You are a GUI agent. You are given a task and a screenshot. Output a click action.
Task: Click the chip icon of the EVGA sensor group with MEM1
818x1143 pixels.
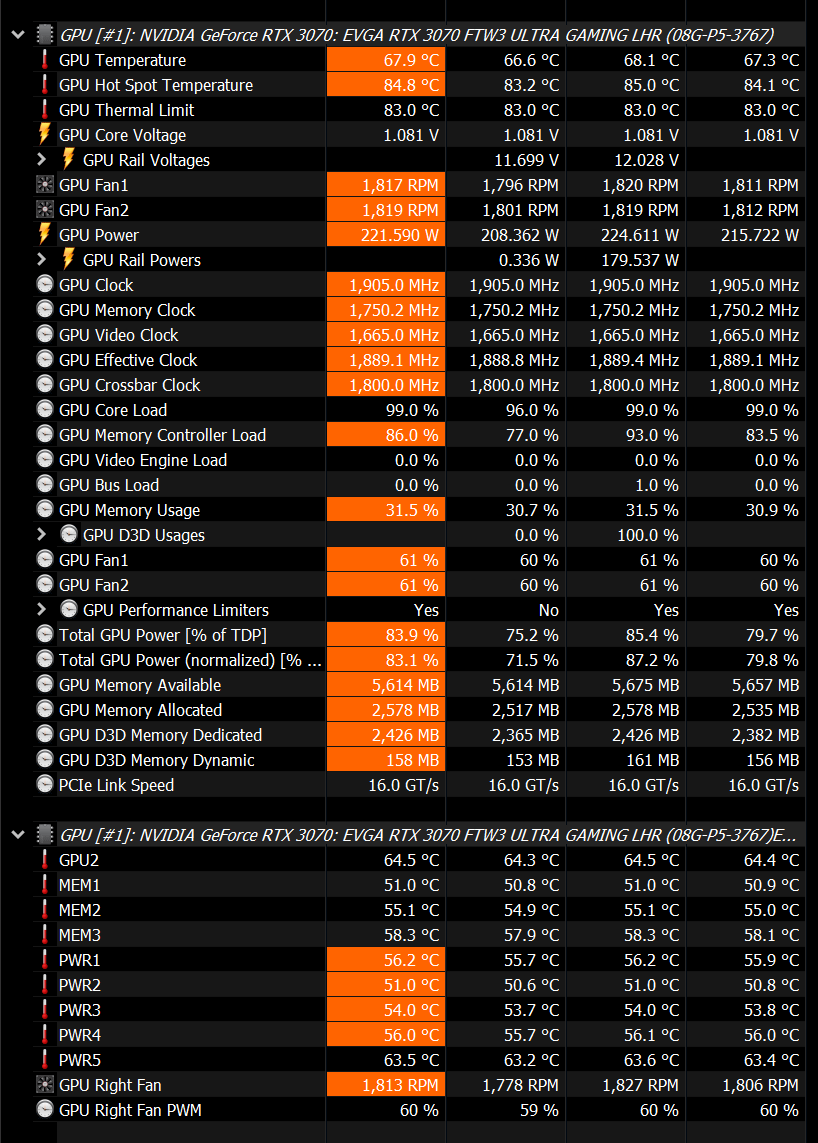tap(45, 834)
